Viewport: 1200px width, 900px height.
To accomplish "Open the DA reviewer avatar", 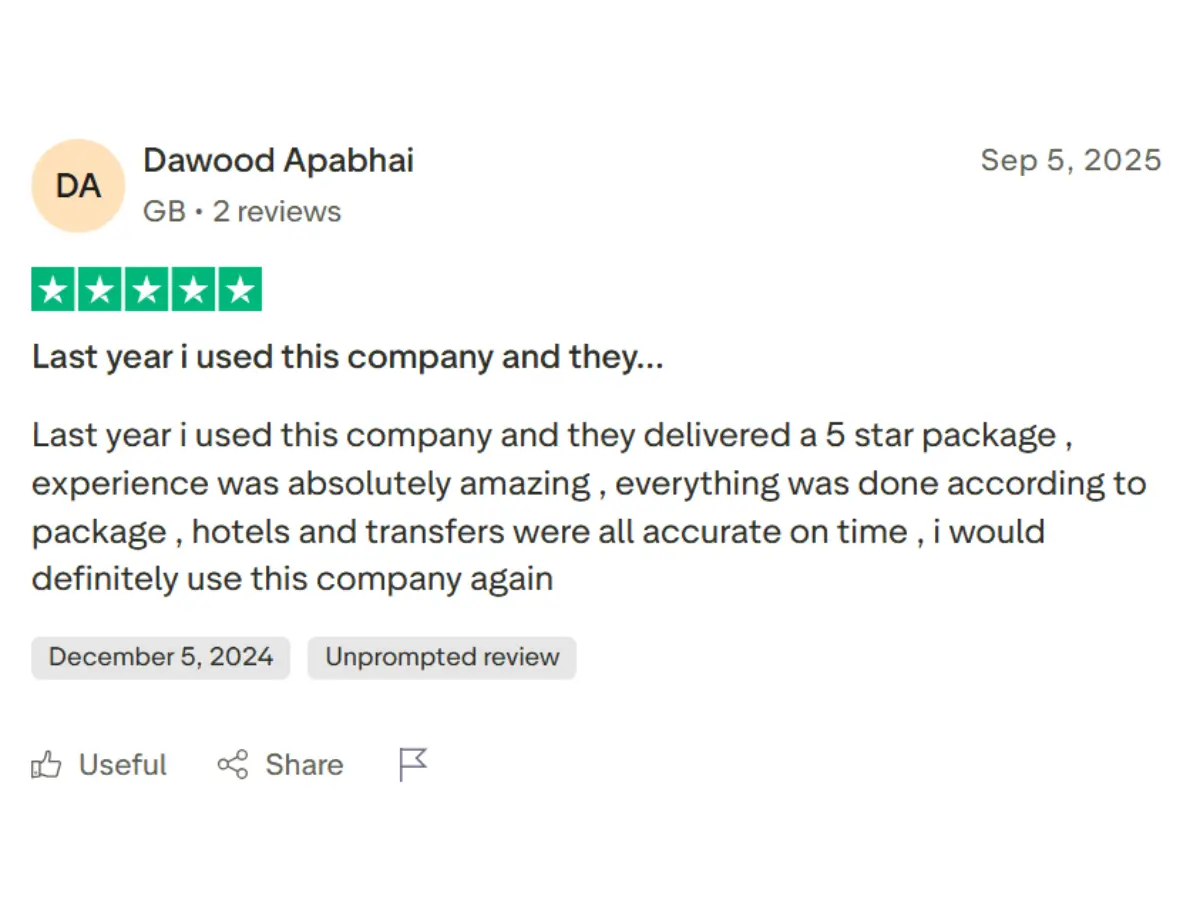I will coord(78,186).
